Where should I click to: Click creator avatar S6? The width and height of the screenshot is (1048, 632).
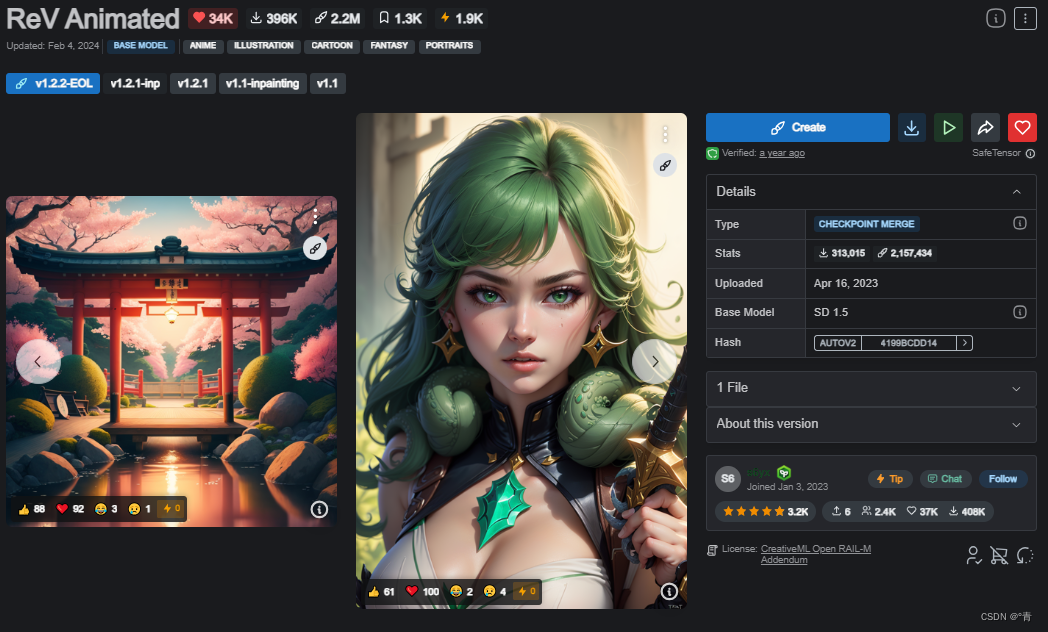[x=728, y=478]
